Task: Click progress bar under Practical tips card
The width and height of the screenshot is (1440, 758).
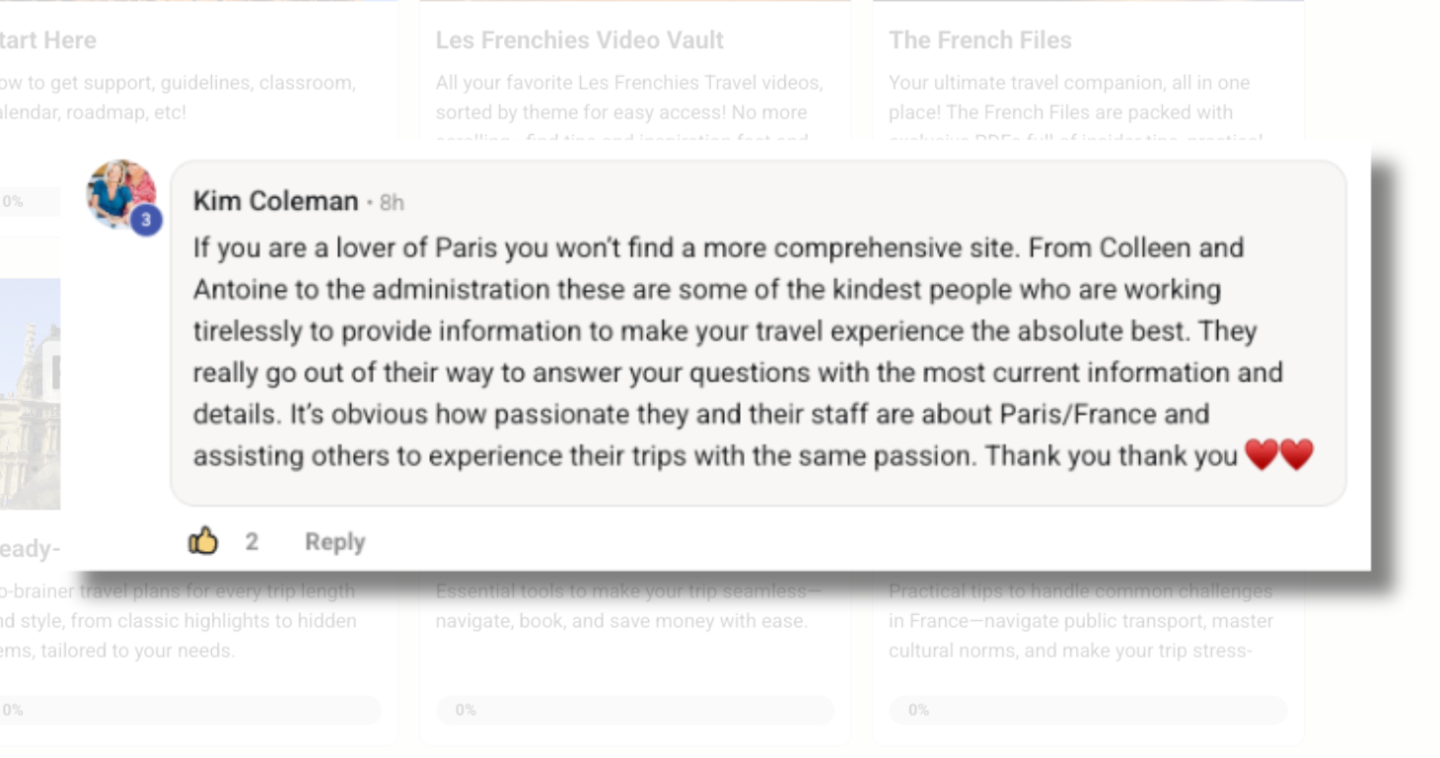Action: pos(1087,710)
